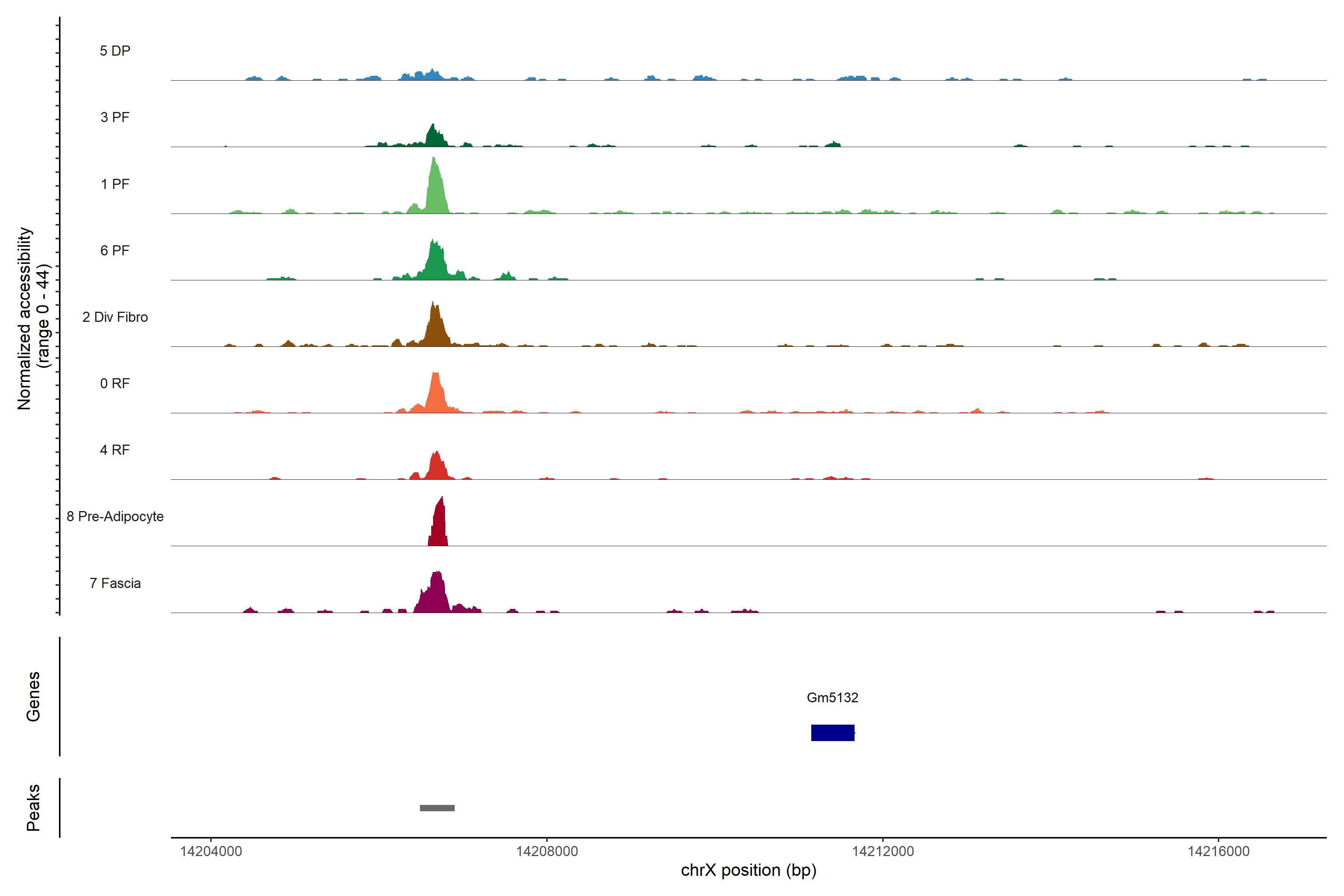This screenshot has height=896, width=1344.
Task: Click the 1 PF track label
Action: [115, 184]
